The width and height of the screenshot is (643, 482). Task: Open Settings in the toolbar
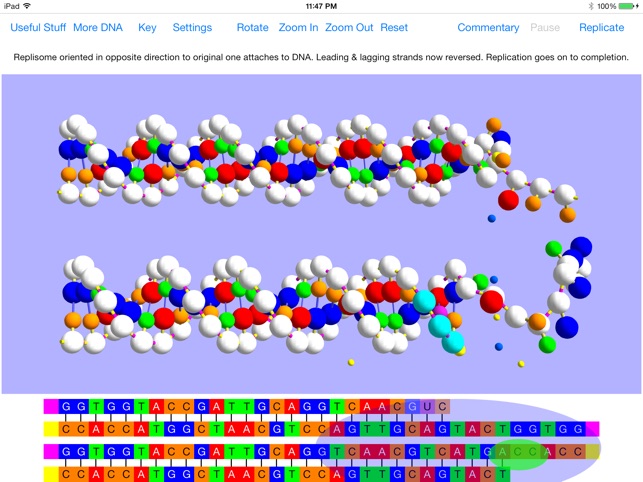coord(192,27)
